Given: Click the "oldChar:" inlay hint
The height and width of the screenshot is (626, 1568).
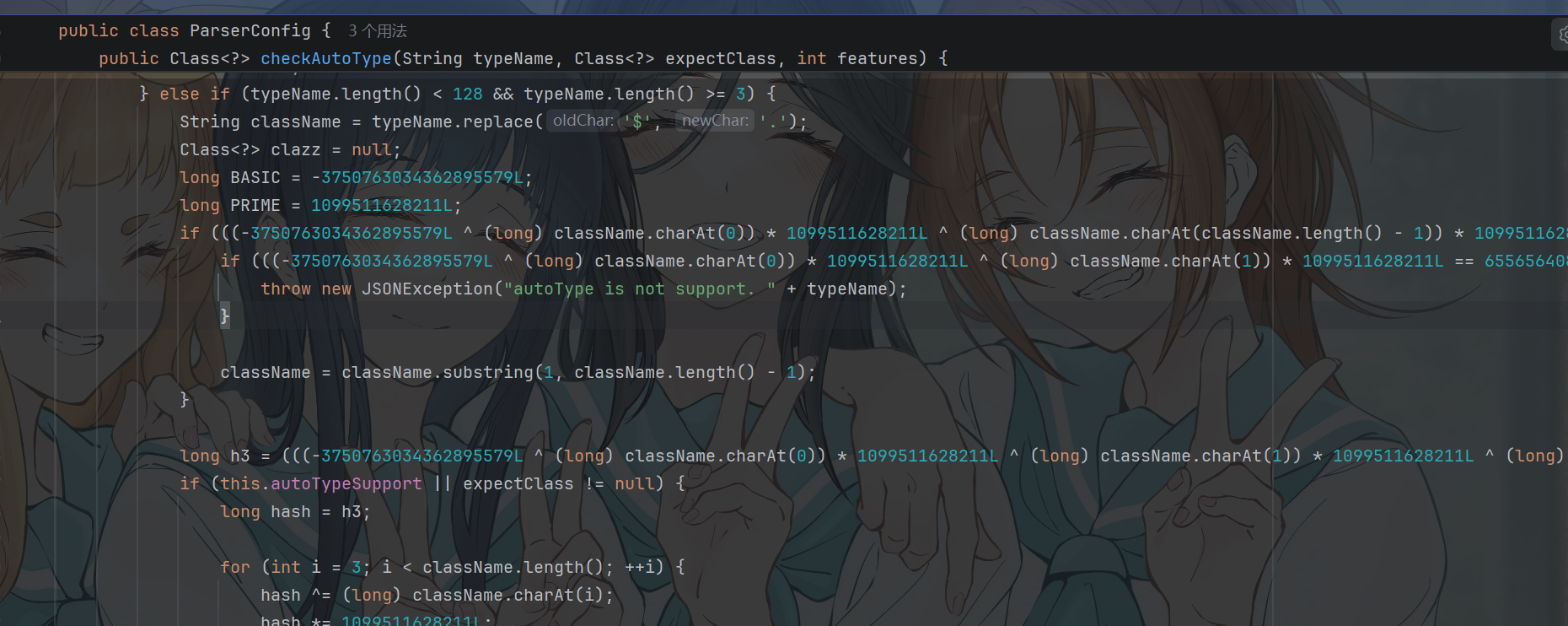Looking at the screenshot, I should click(583, 121).
